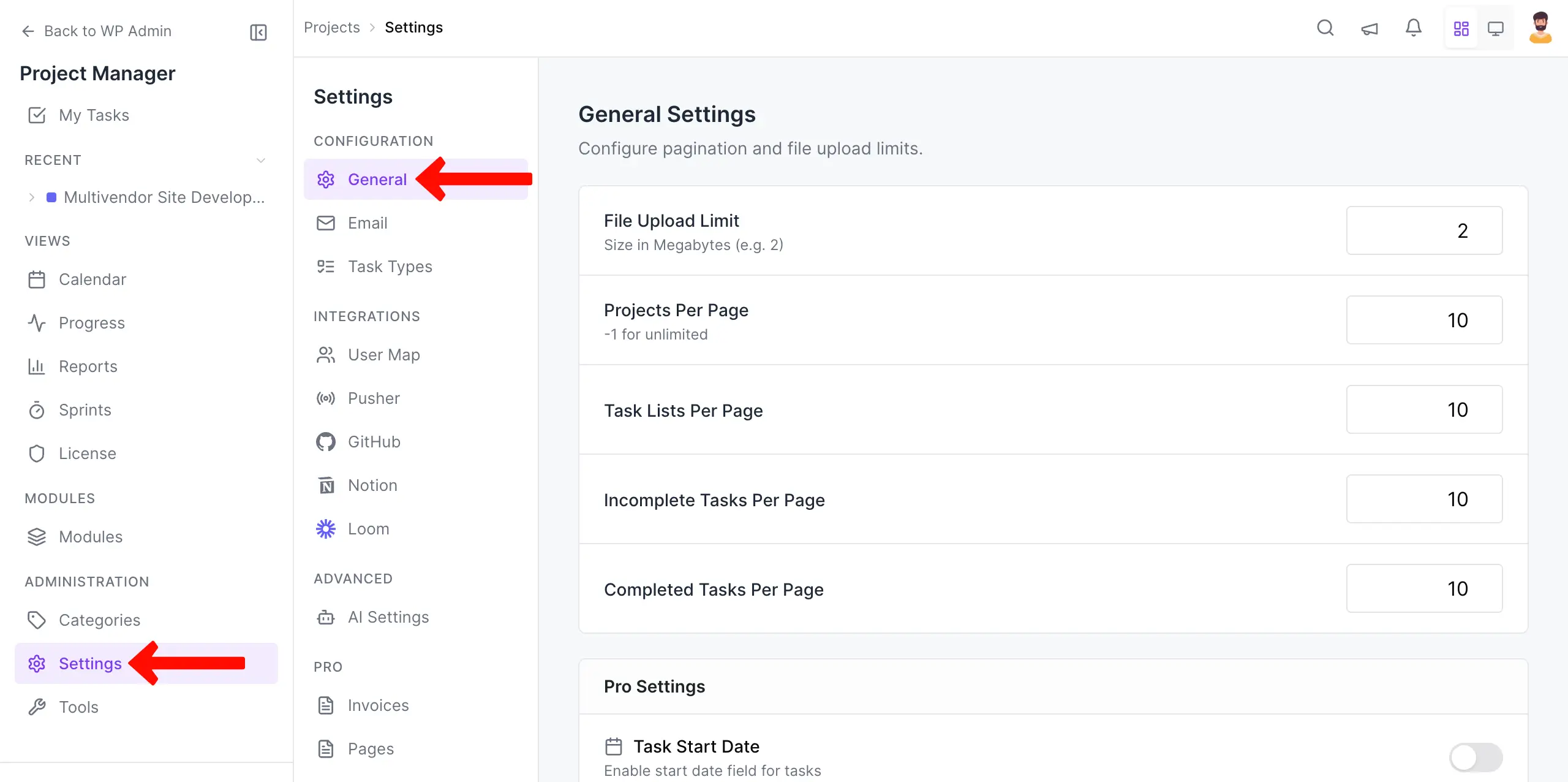The width and height of the screenshot is (1568, 782).
Task: Click the announcements megaphone icon
Action: pos(1370,28)
